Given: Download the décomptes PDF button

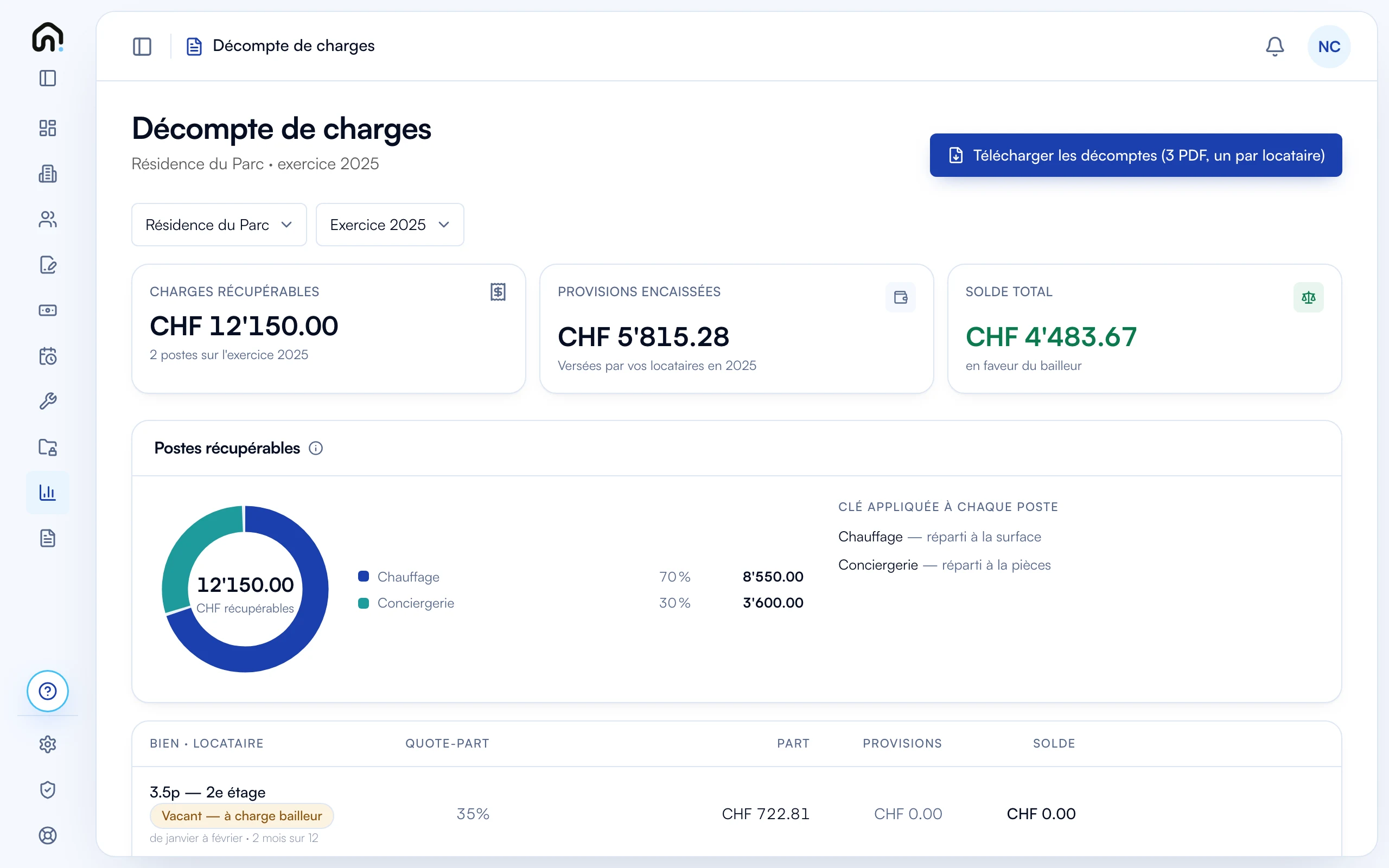Looking at the screenshot, I should click(1135, 156).
